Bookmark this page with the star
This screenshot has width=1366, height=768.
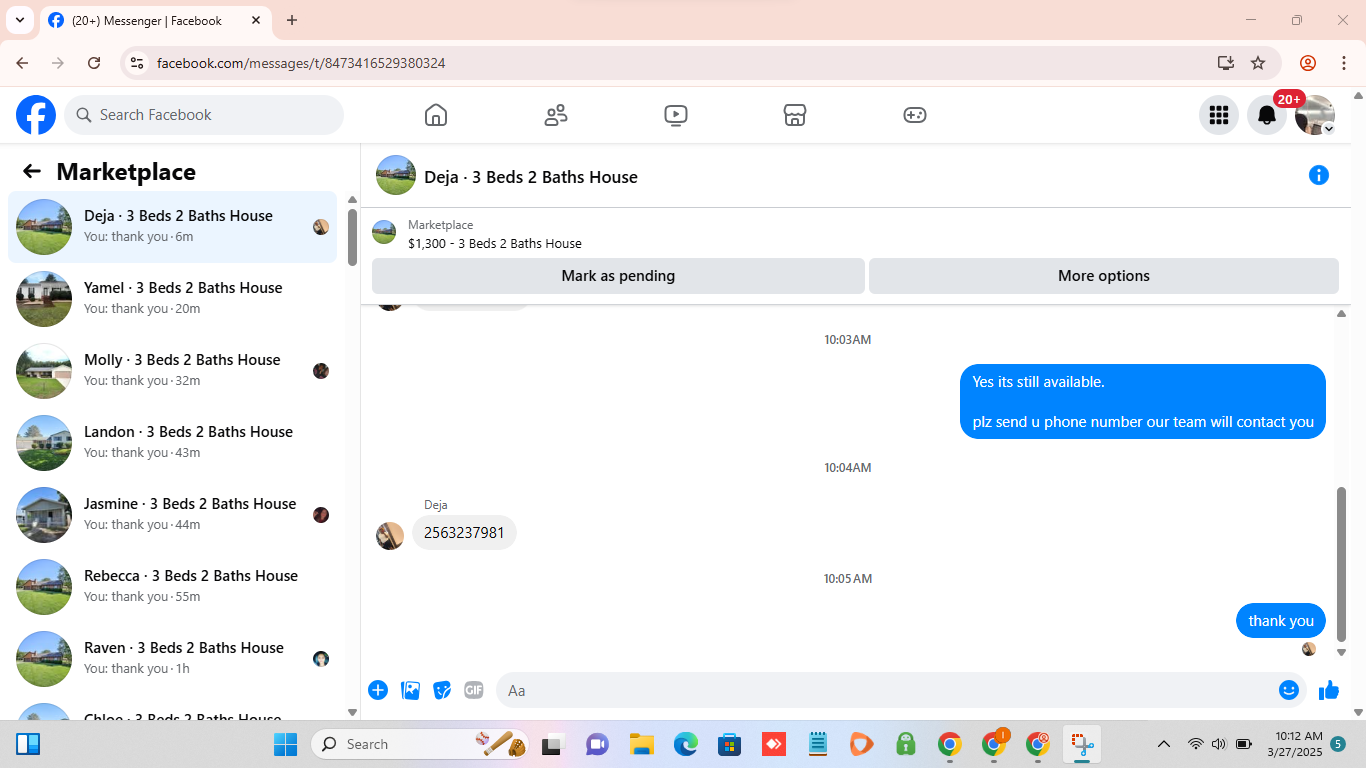1258,63
